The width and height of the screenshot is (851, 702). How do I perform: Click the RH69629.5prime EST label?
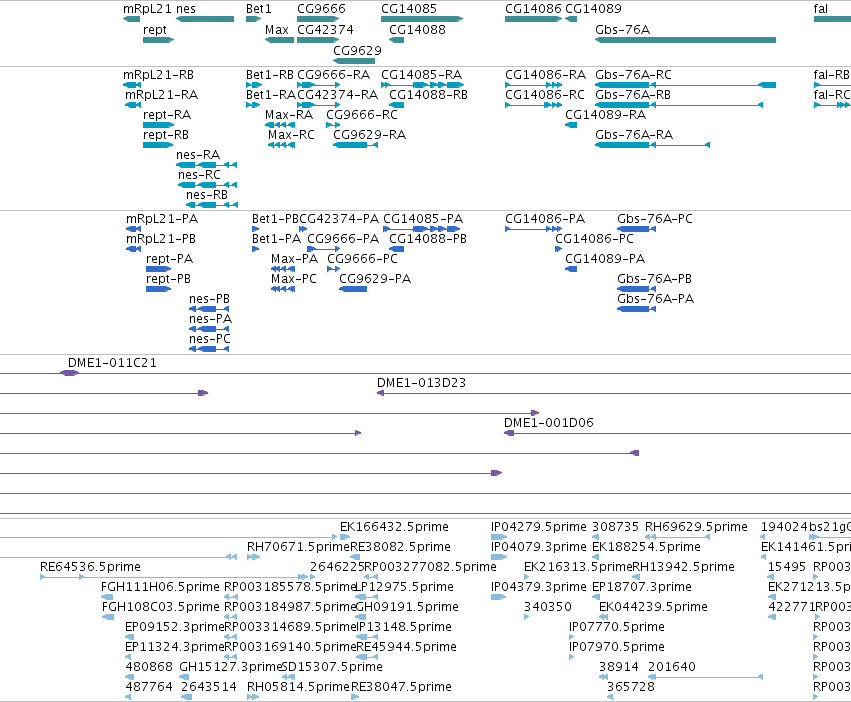coord(696,527)
